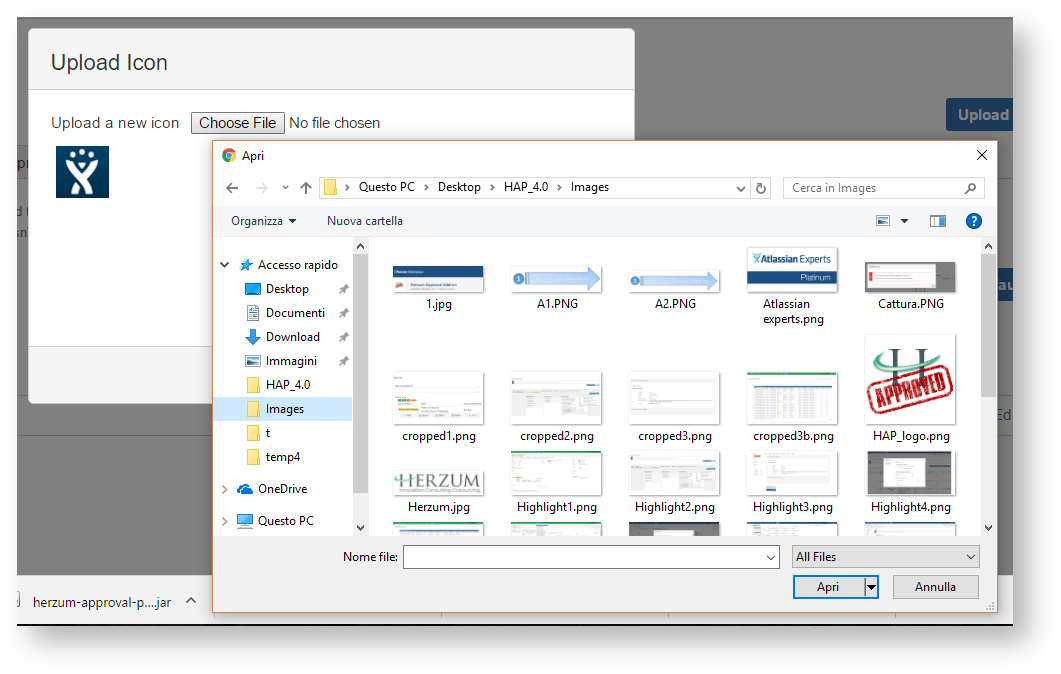Click the Annulla button
The image size is (1061, 674).
(x=935, y=587)
